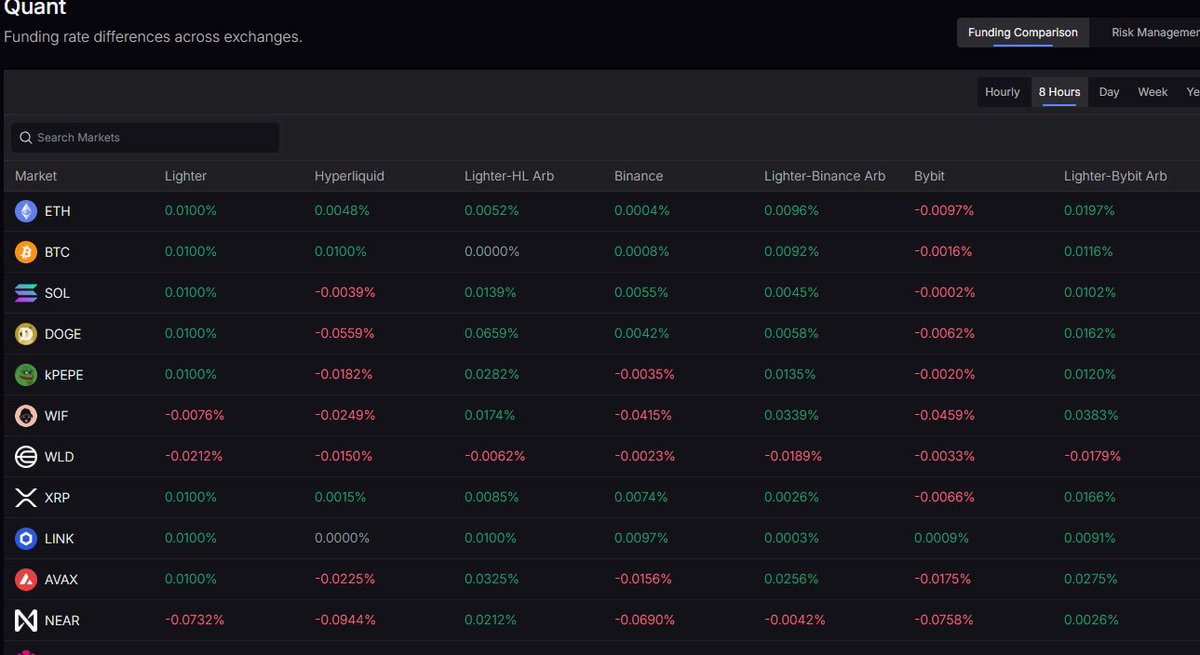Screen dimensions: 1200x655
Task: Open the DOGE market name
Action: click(63, 335)
